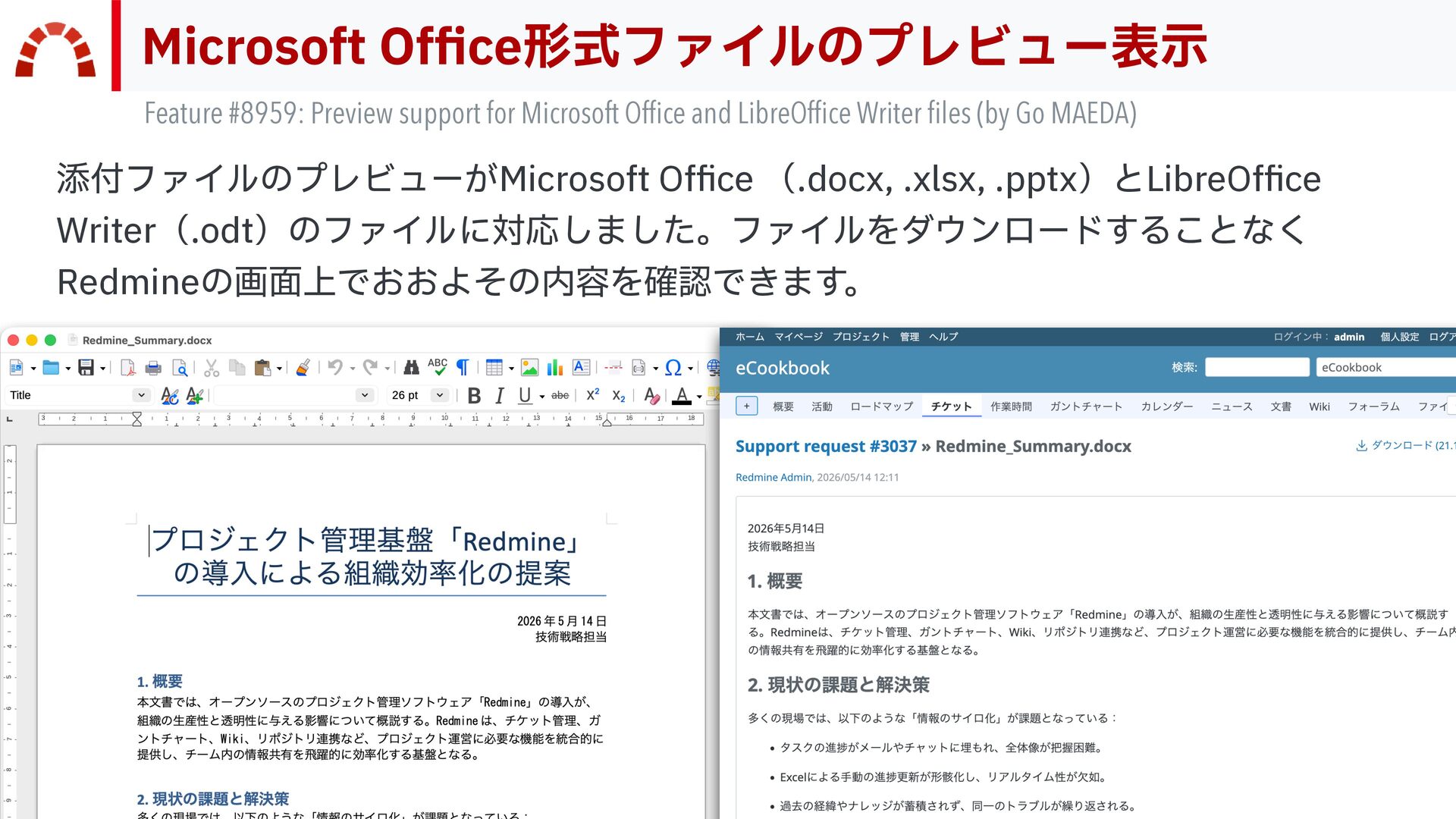
Task: Click the Paste clipboard icon
Action: [262, 369]
